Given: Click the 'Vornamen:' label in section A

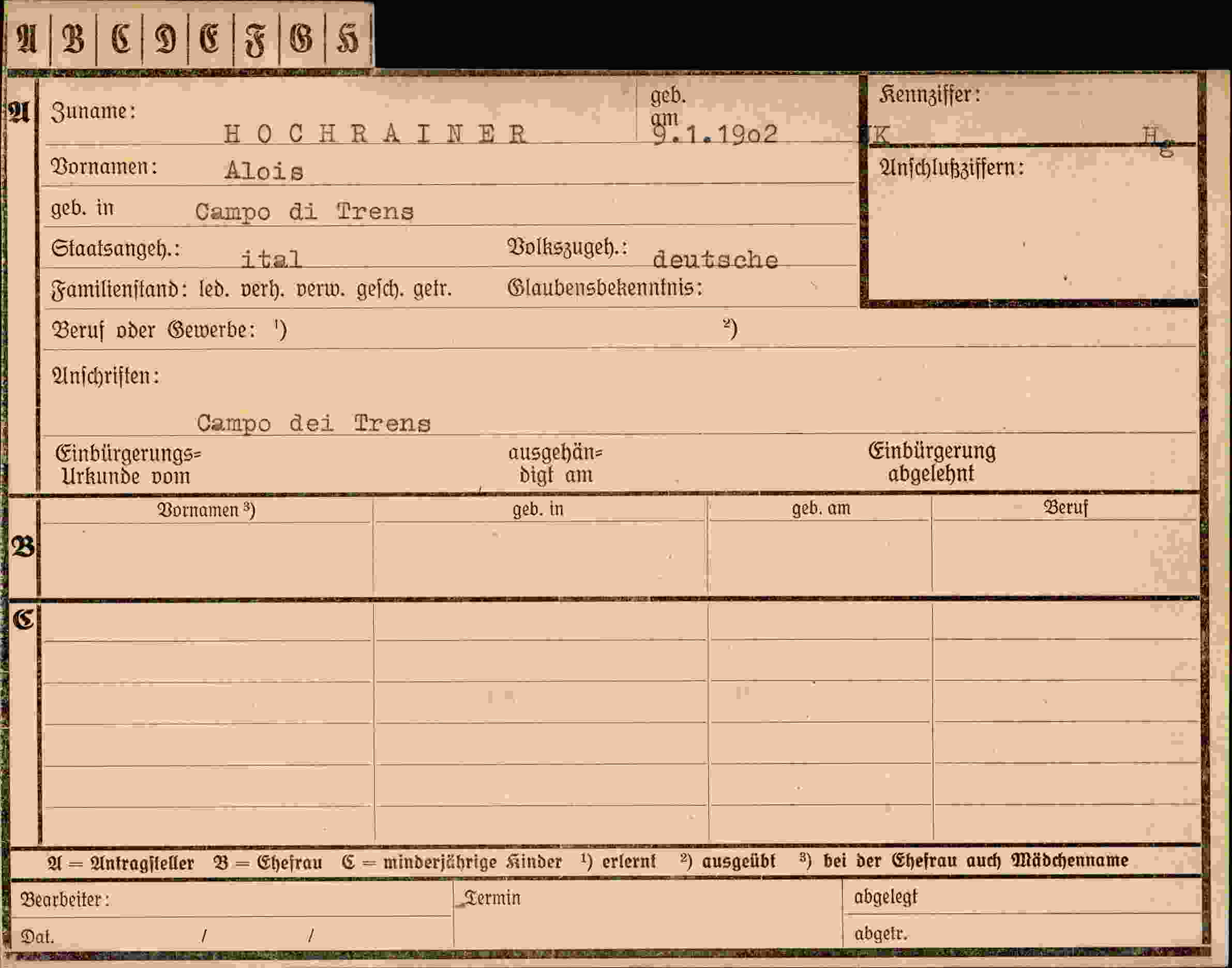Looking at the screenshot, I should click(104, 167).
